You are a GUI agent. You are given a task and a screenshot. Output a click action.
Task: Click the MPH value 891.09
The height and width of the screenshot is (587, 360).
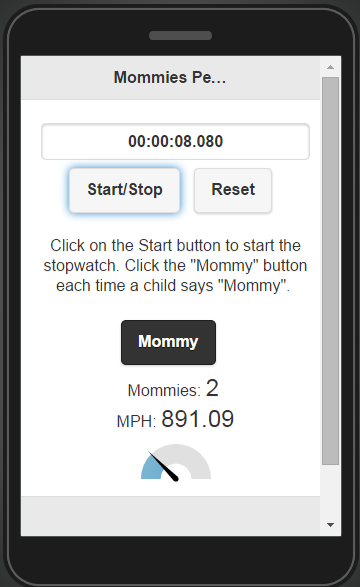point(198,419)
